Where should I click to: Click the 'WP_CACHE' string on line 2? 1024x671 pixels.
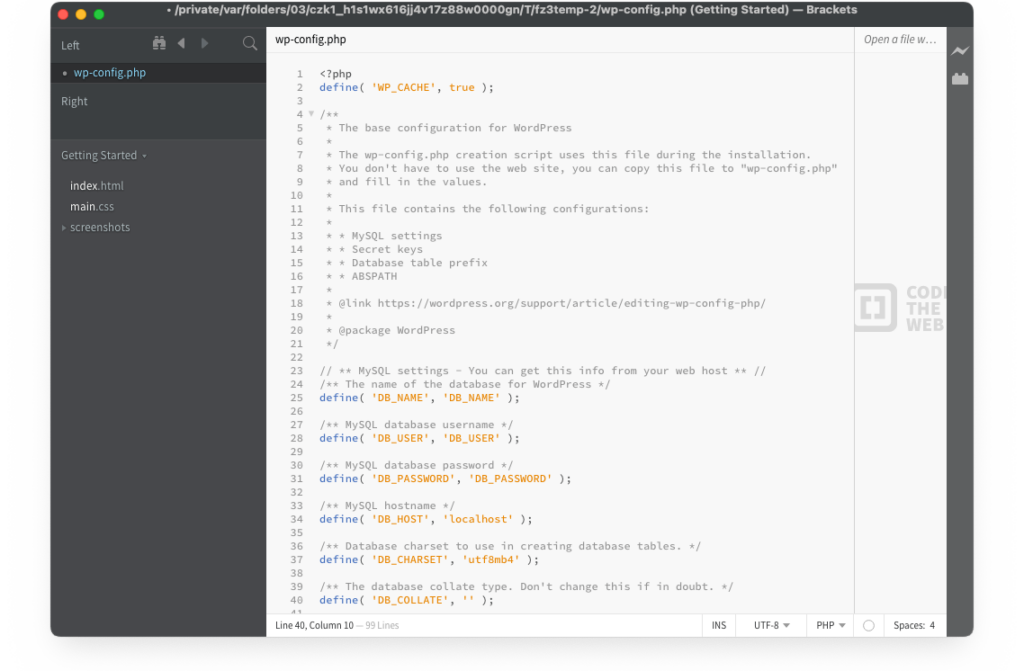(x=404, y=88)
